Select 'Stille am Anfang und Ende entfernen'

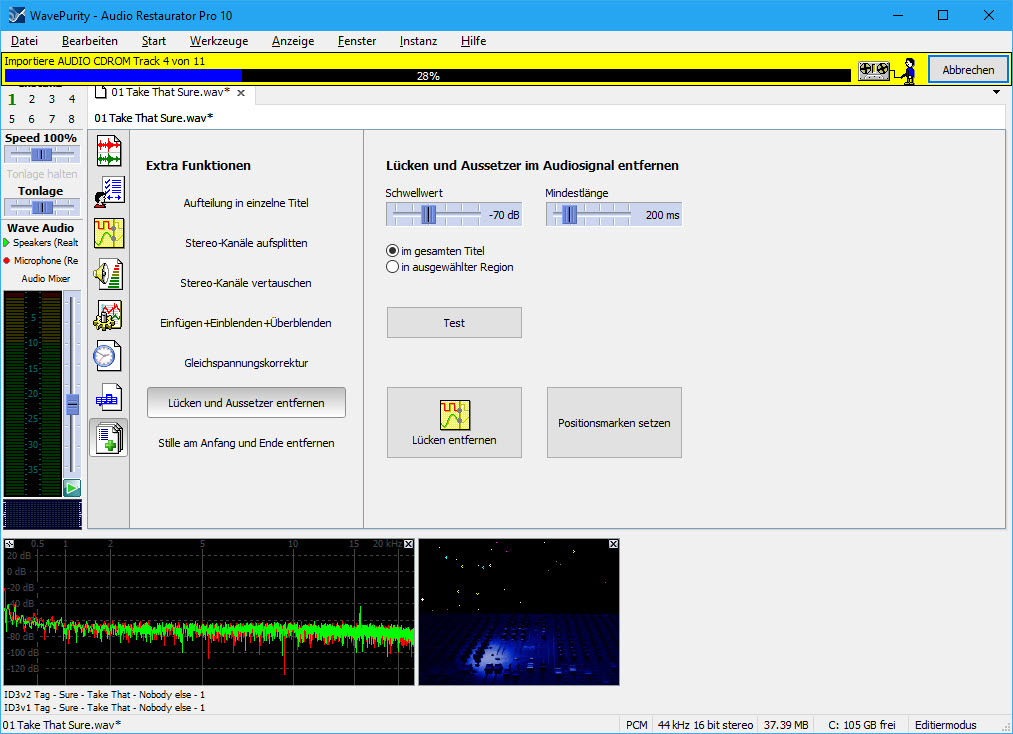(x=246, y=443)
